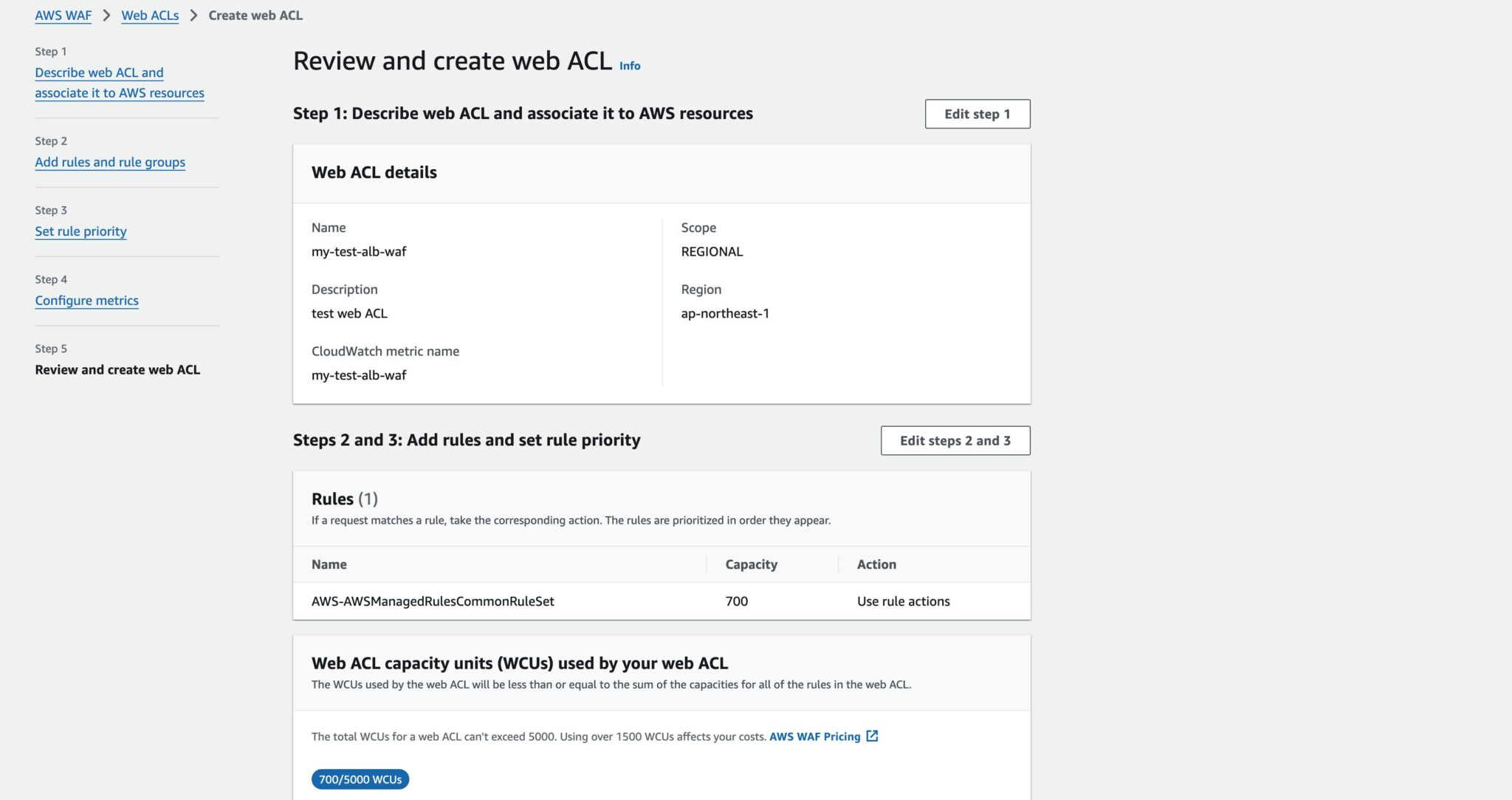Open the Add rules and rule groups step

click(x=110, y=162)
